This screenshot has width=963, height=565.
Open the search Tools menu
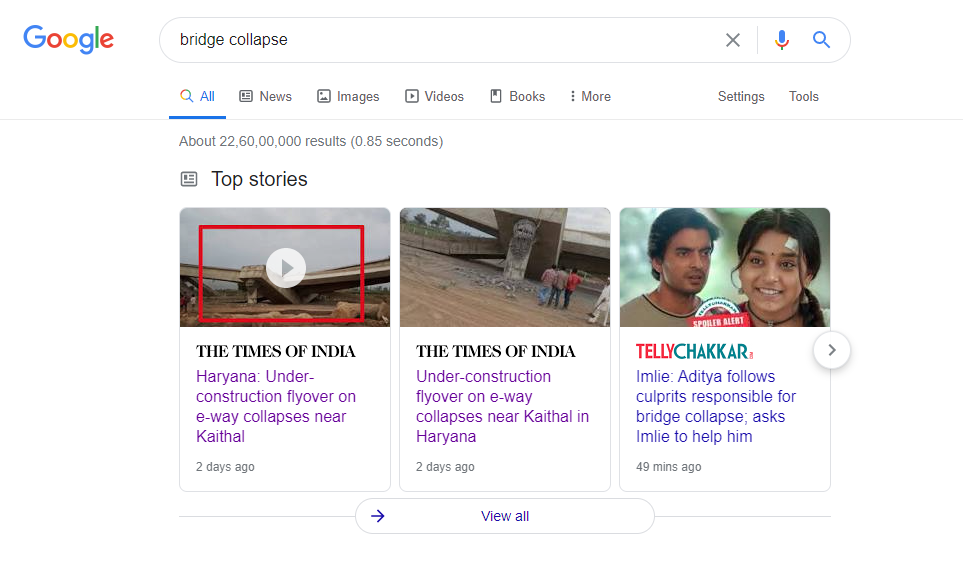point(803,96)
